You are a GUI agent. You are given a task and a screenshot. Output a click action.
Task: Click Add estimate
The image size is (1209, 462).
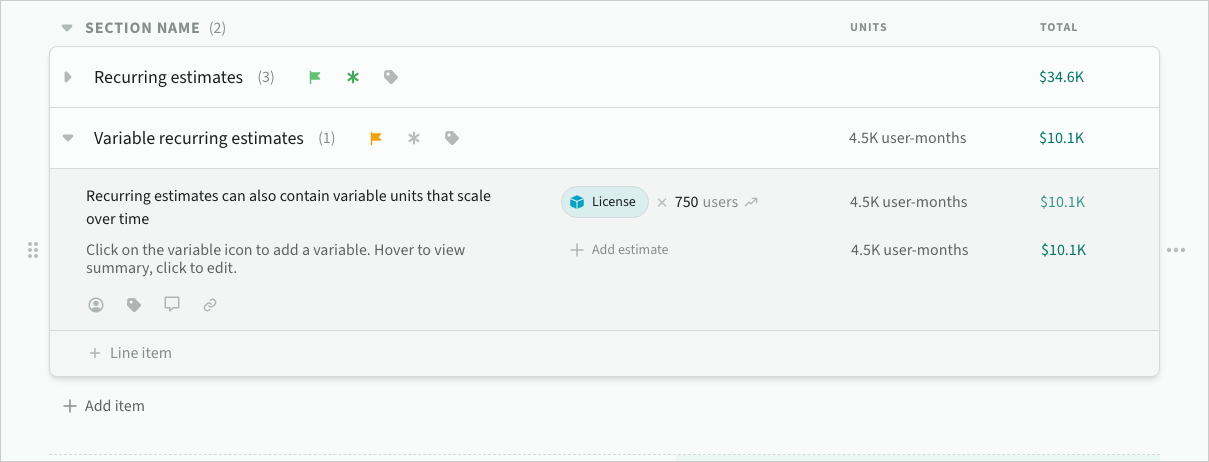[x=619, y=250]
